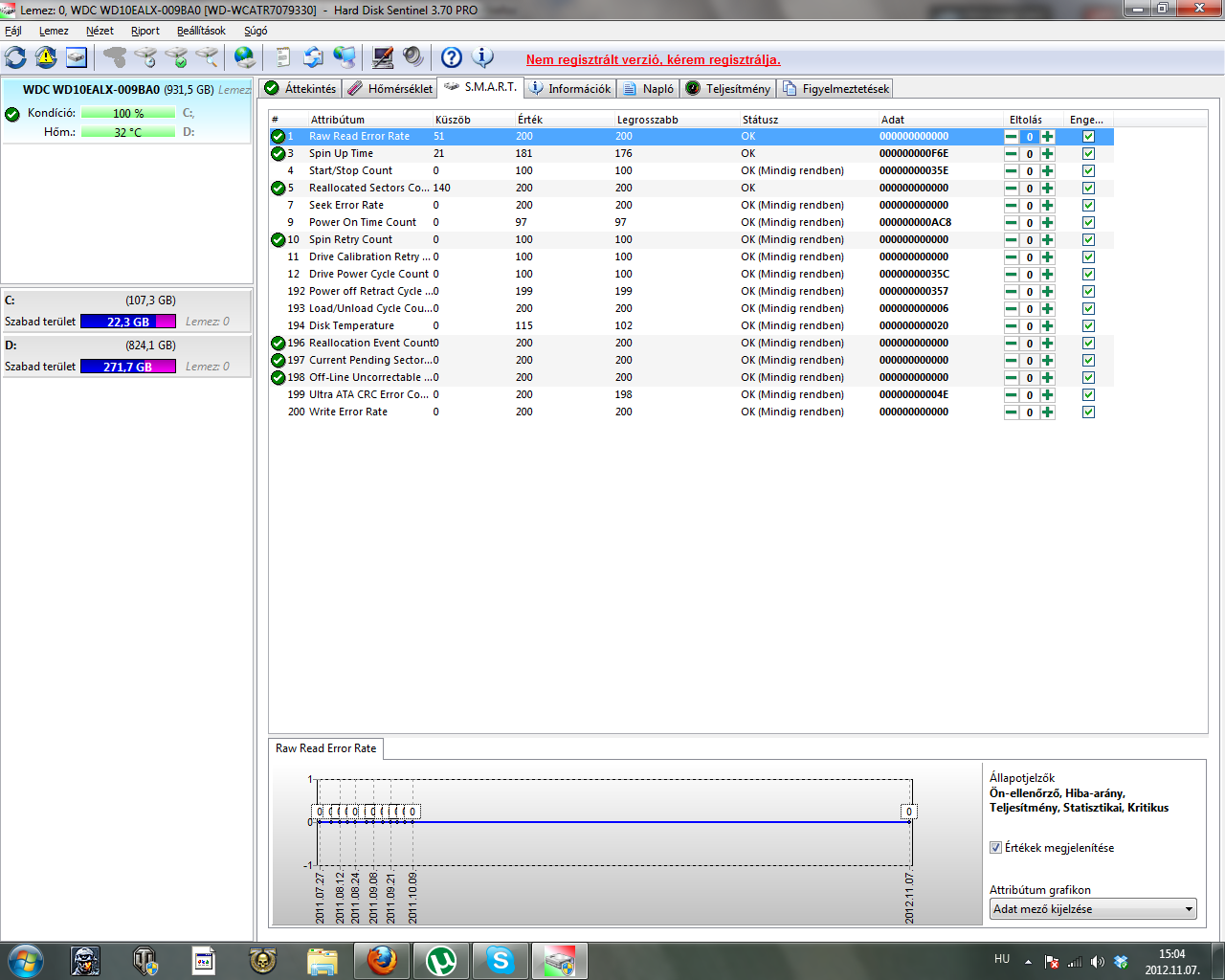The image size is (1225, 980).
Task: Click the report document toolbar icon
Action: (282, 57)
